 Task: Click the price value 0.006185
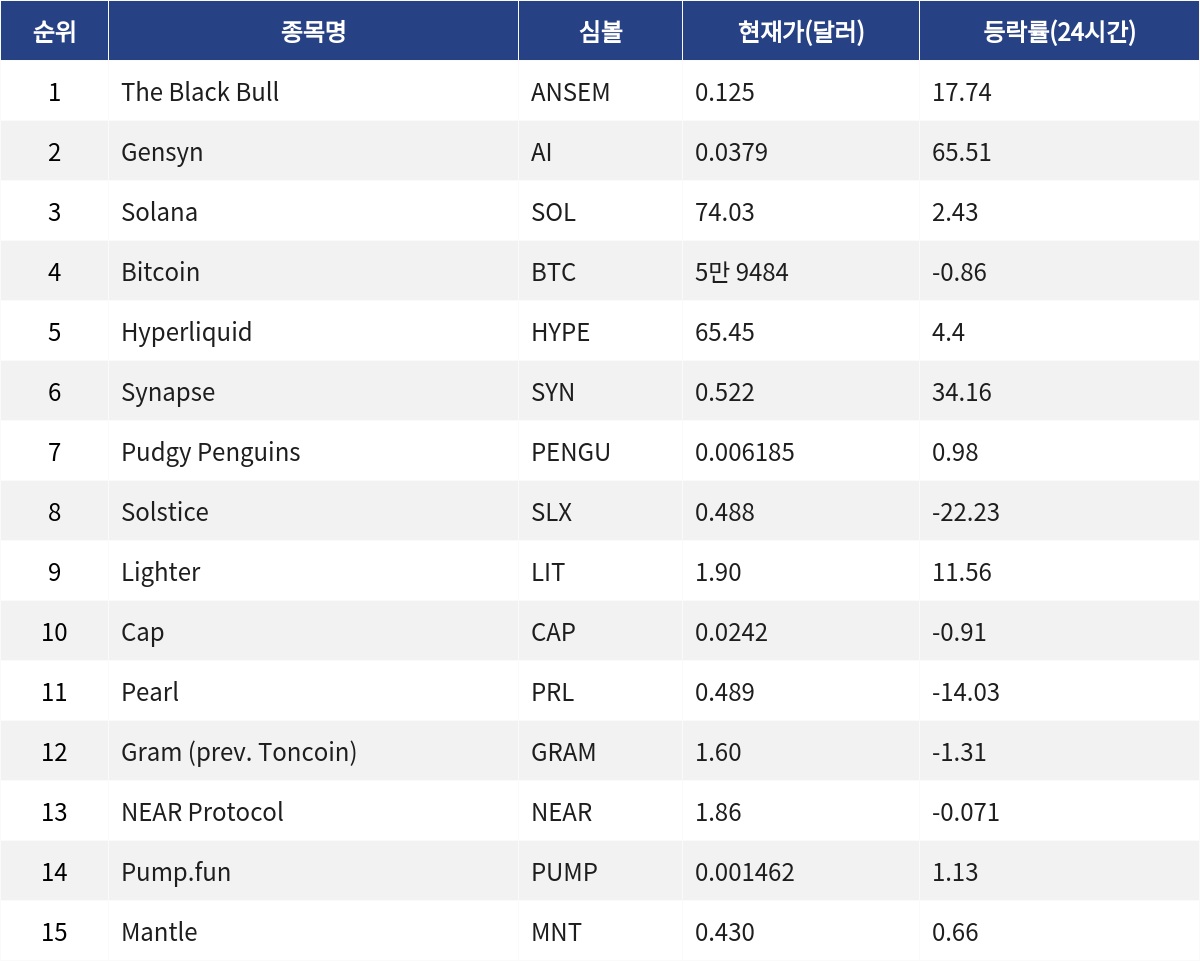point(745,452)
